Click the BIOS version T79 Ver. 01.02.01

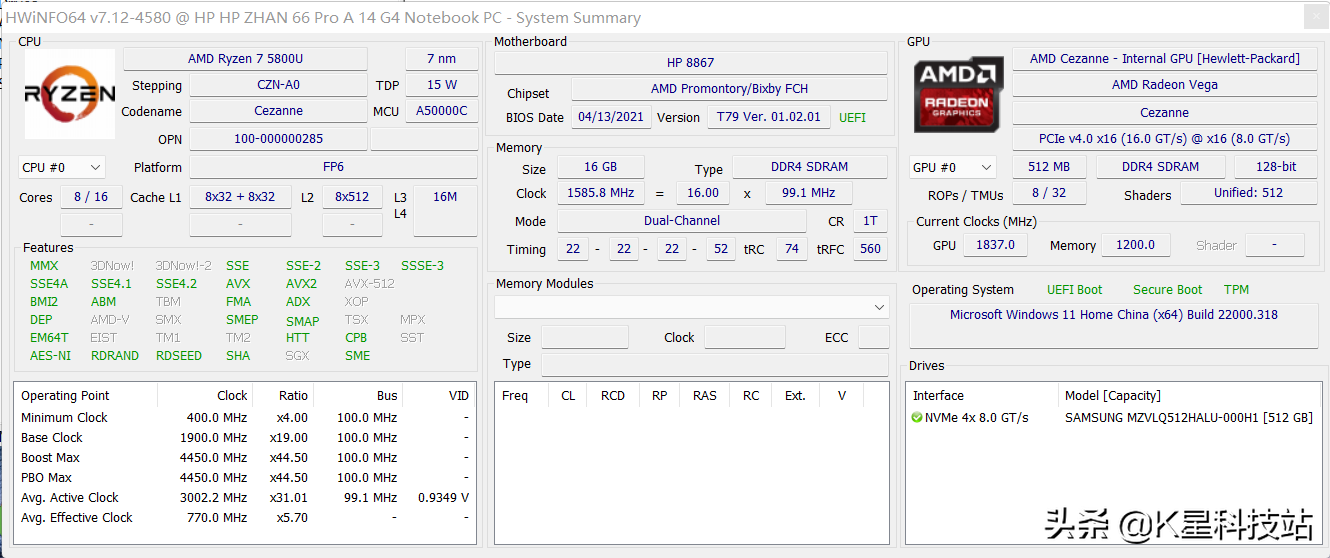click(769, 117)
